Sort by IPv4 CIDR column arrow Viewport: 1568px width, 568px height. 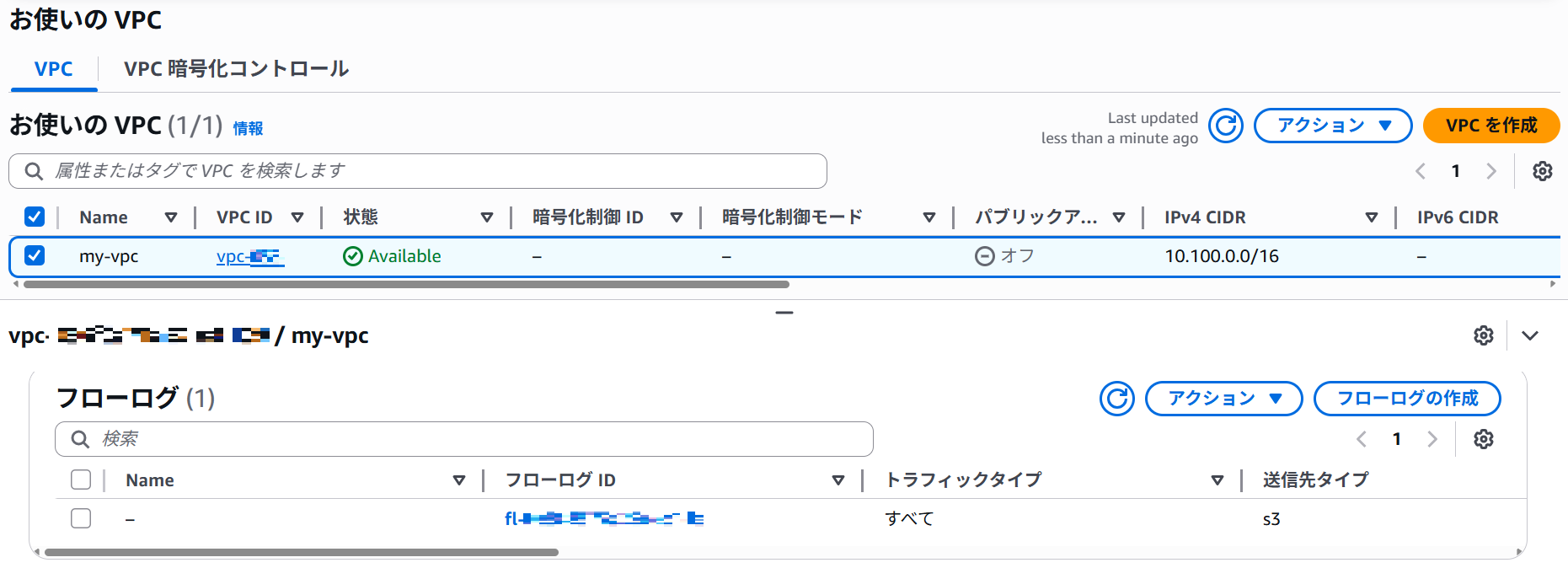click(1371, 217)
